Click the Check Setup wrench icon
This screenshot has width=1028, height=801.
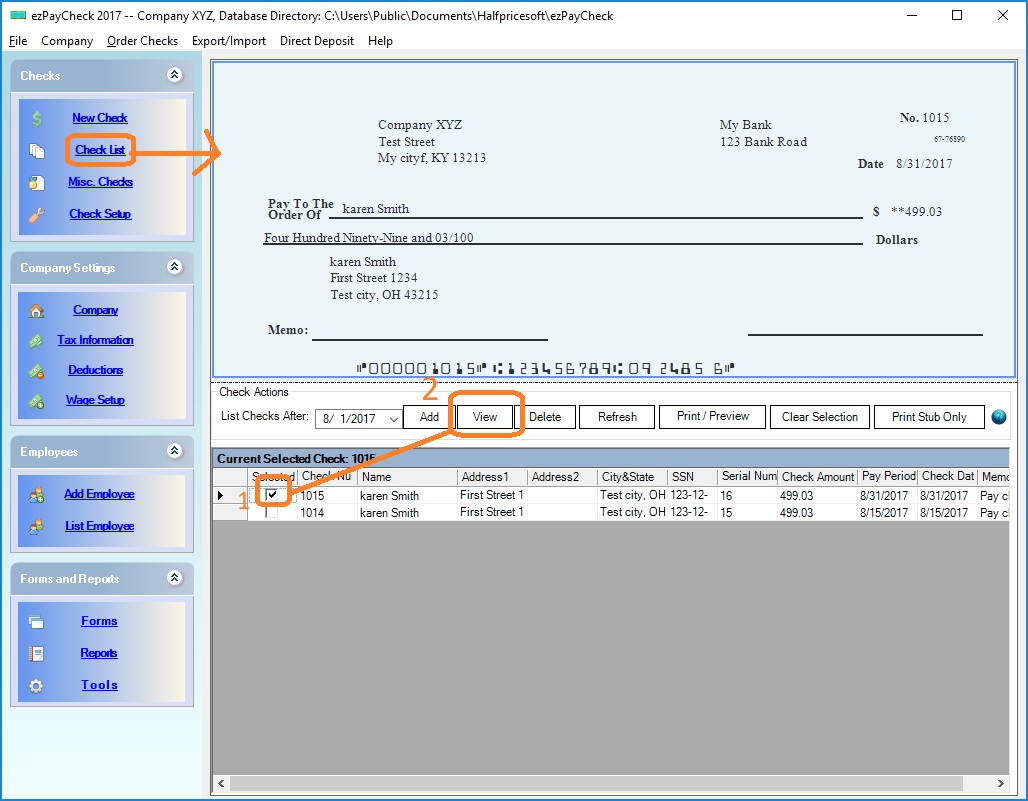coord(37,214)
